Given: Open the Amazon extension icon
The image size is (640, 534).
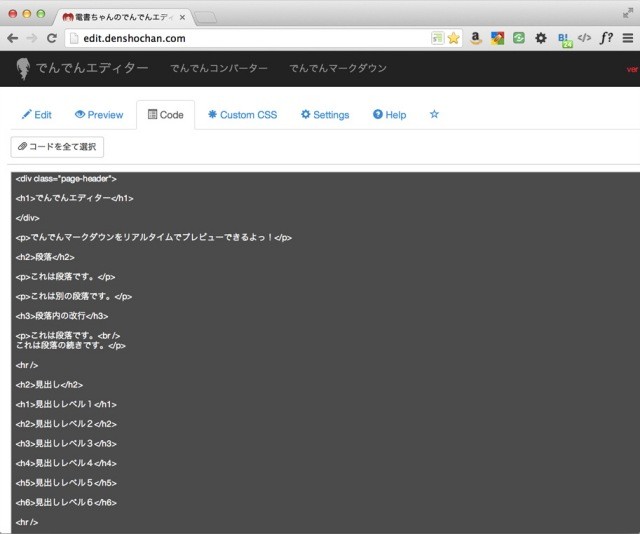Looking at the screenshot, I should pos(475,38).
